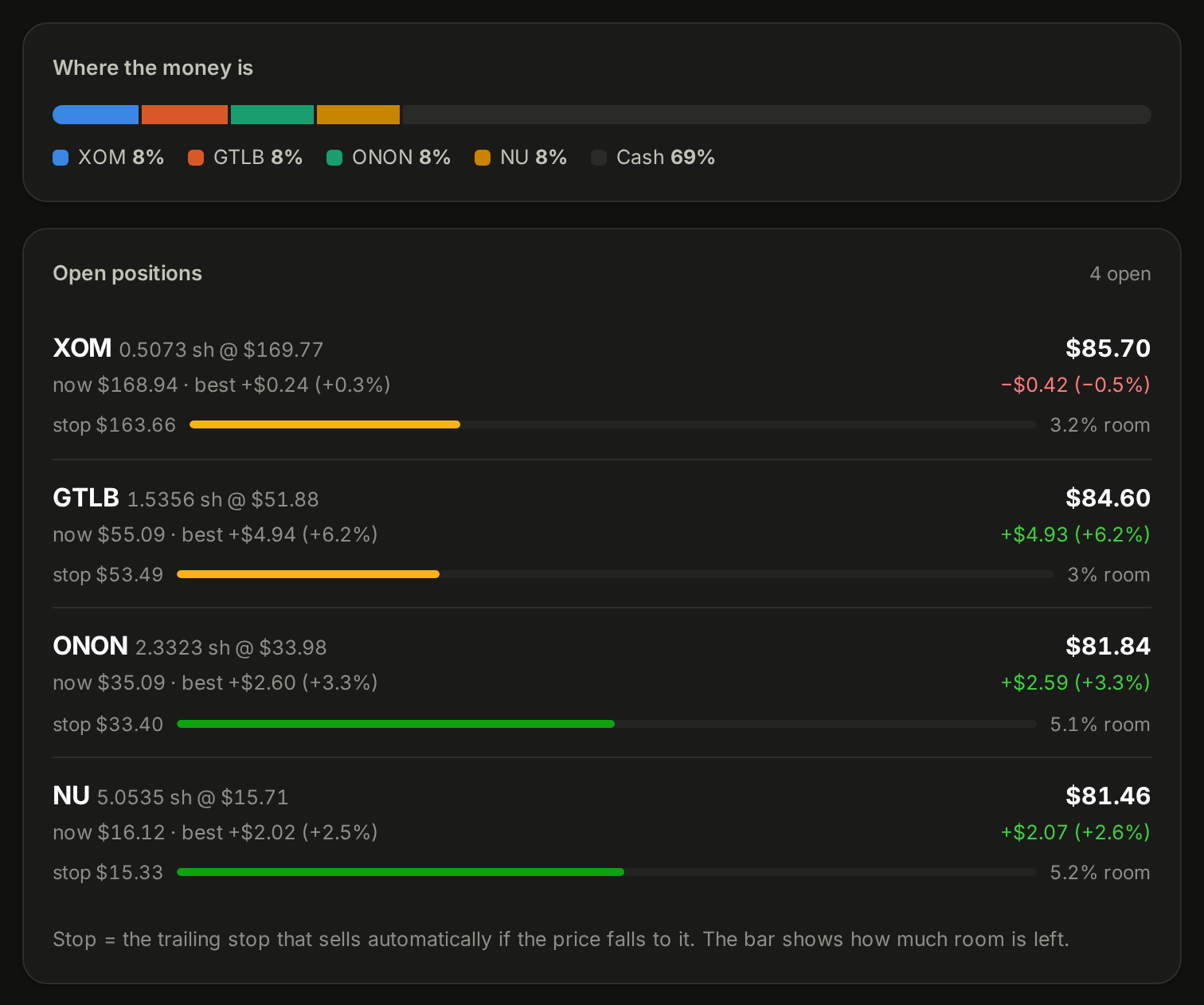The height and width of the screenshot is (1005, 1204).
Task: Click the NU ticker in open positions
Action: click(71, 796)
